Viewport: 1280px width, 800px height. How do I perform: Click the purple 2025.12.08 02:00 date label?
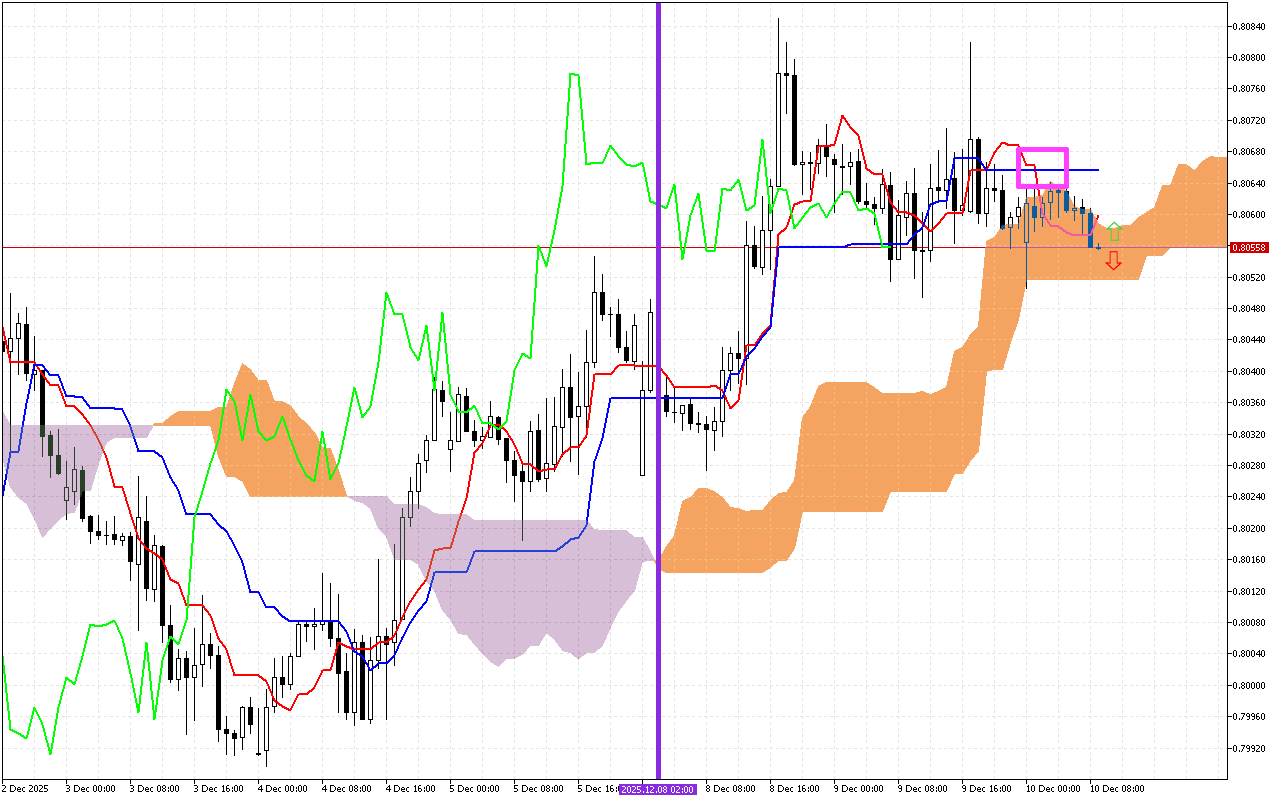click(658, 789)
